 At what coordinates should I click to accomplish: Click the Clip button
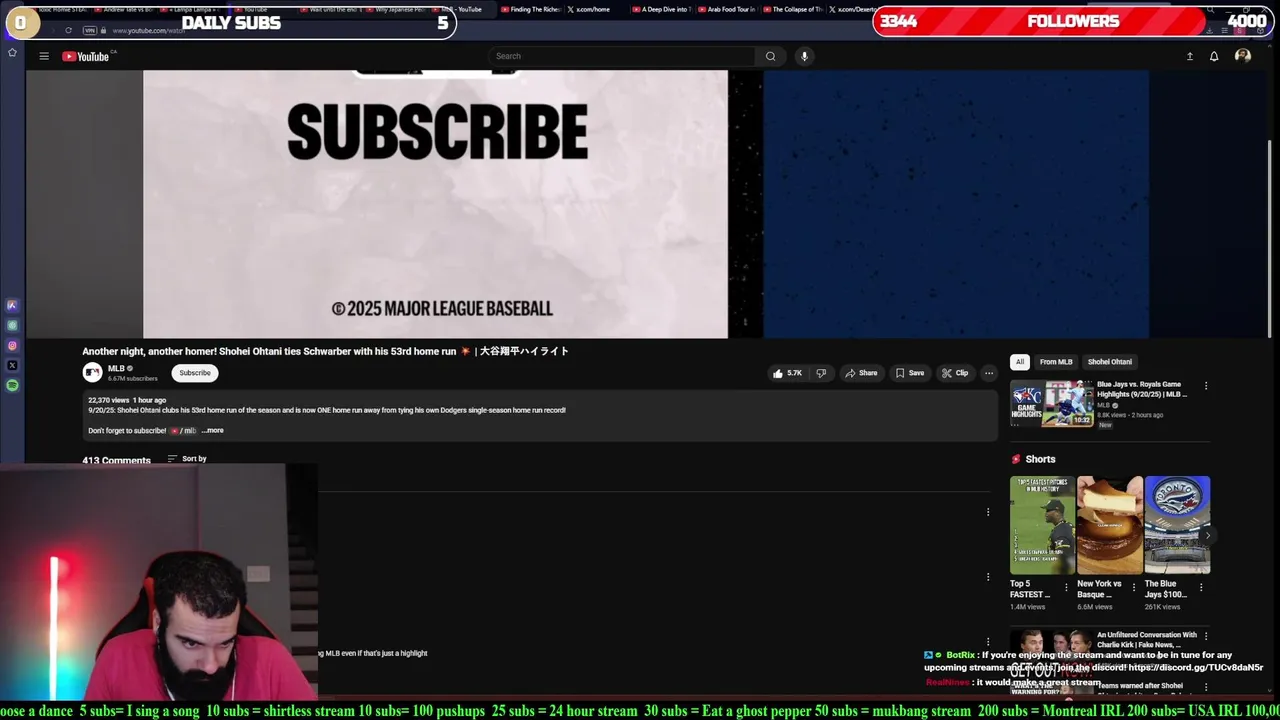tap(955, 373)
